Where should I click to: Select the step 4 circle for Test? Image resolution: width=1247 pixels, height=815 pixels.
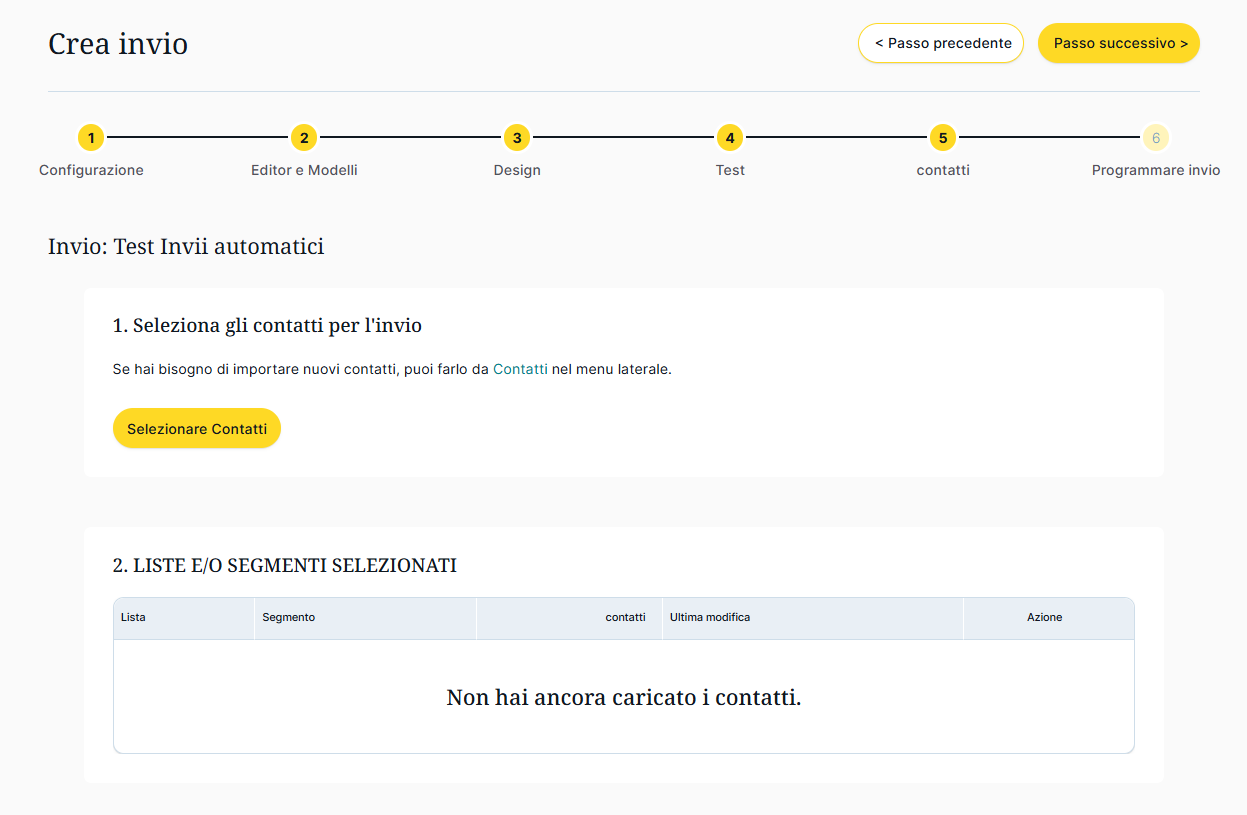pyautogui.click(x=730, y=137)
